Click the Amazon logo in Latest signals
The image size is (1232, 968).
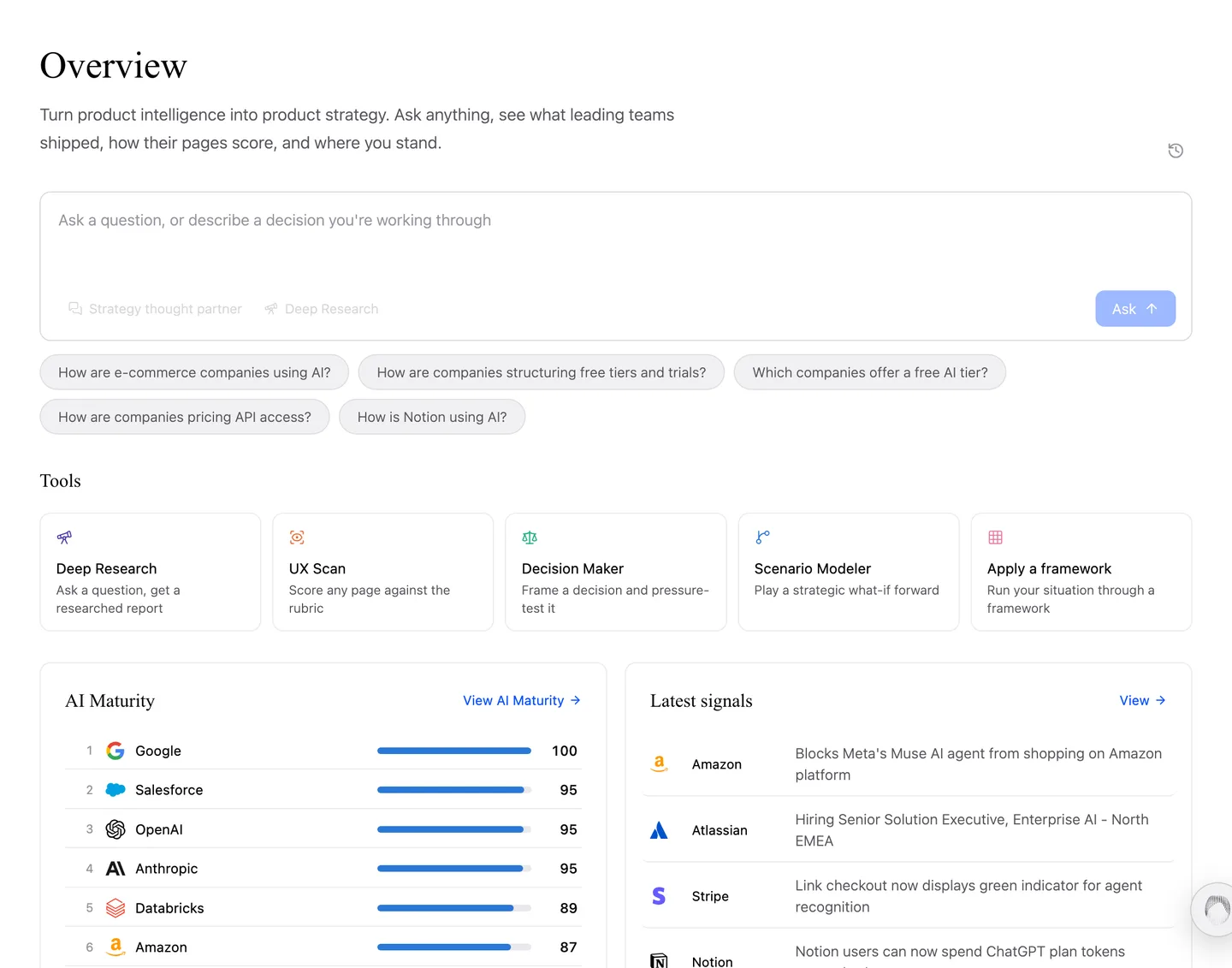659,763
